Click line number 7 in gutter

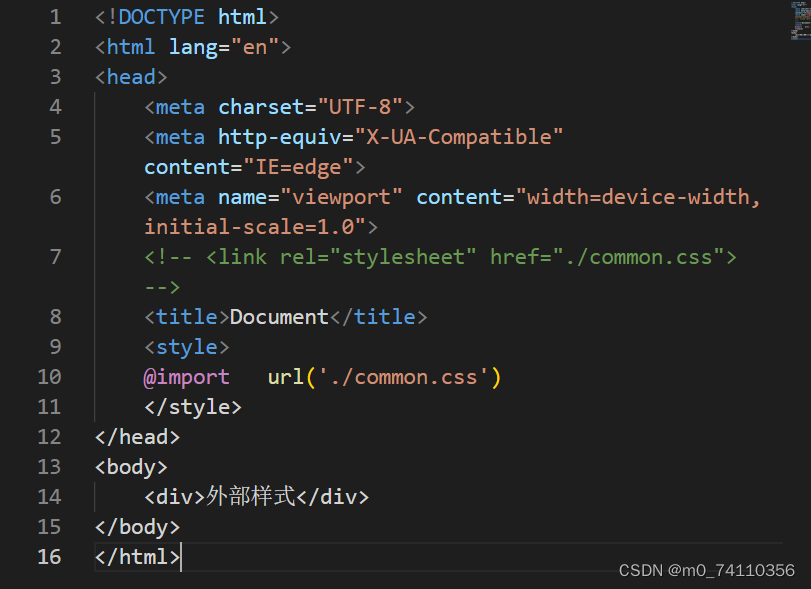56,257
